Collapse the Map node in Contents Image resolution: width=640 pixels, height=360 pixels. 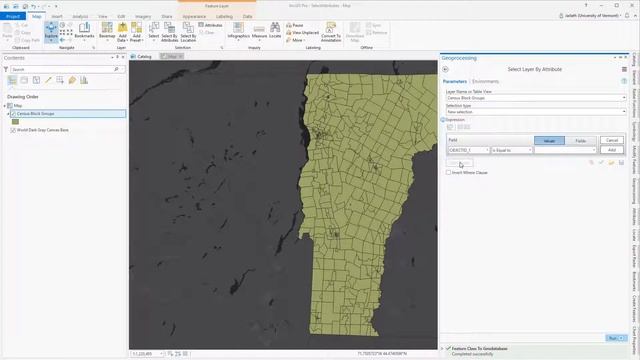(x=4, y=106)
